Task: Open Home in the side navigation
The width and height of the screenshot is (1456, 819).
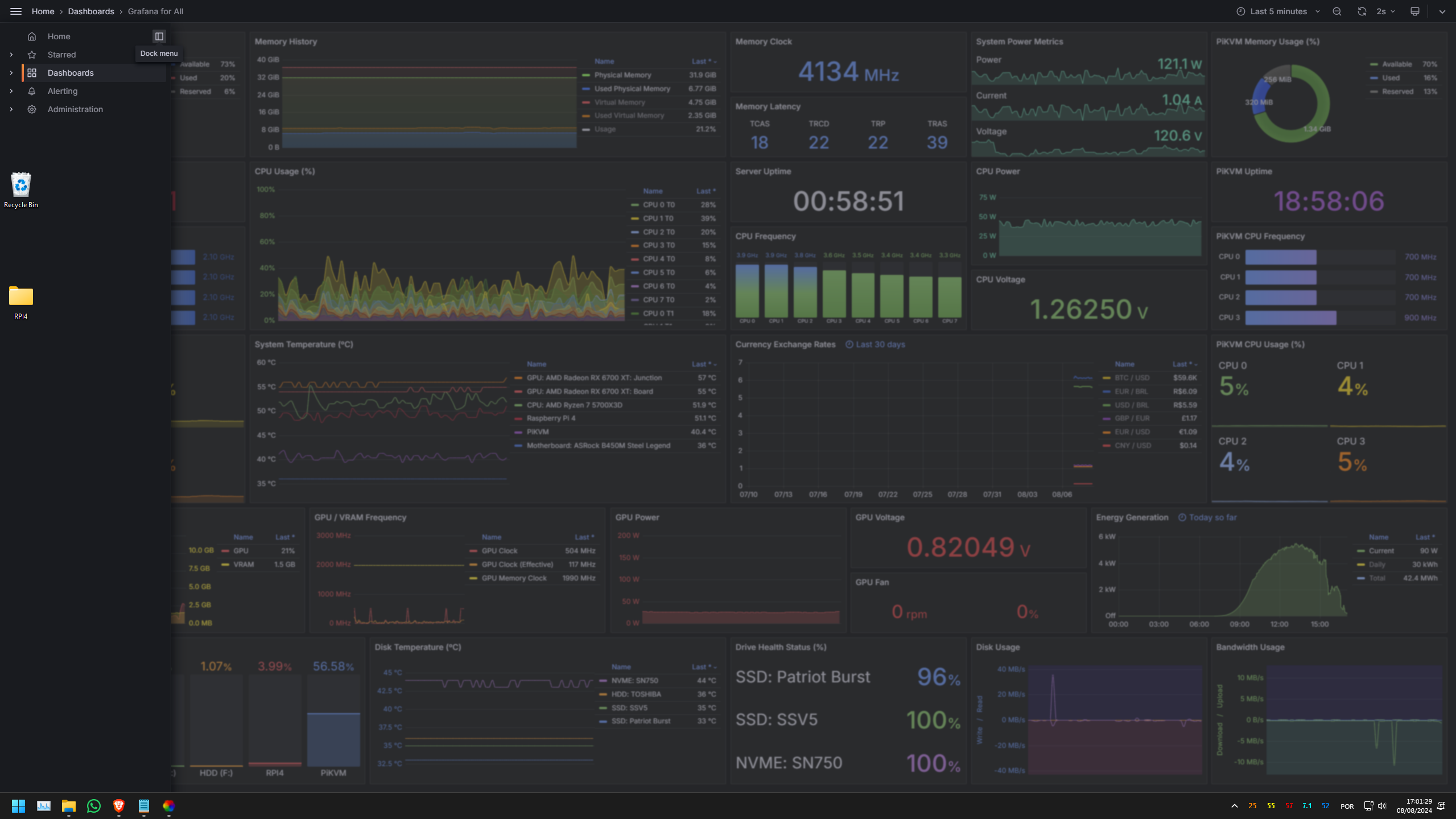Action: coord(59,36)
